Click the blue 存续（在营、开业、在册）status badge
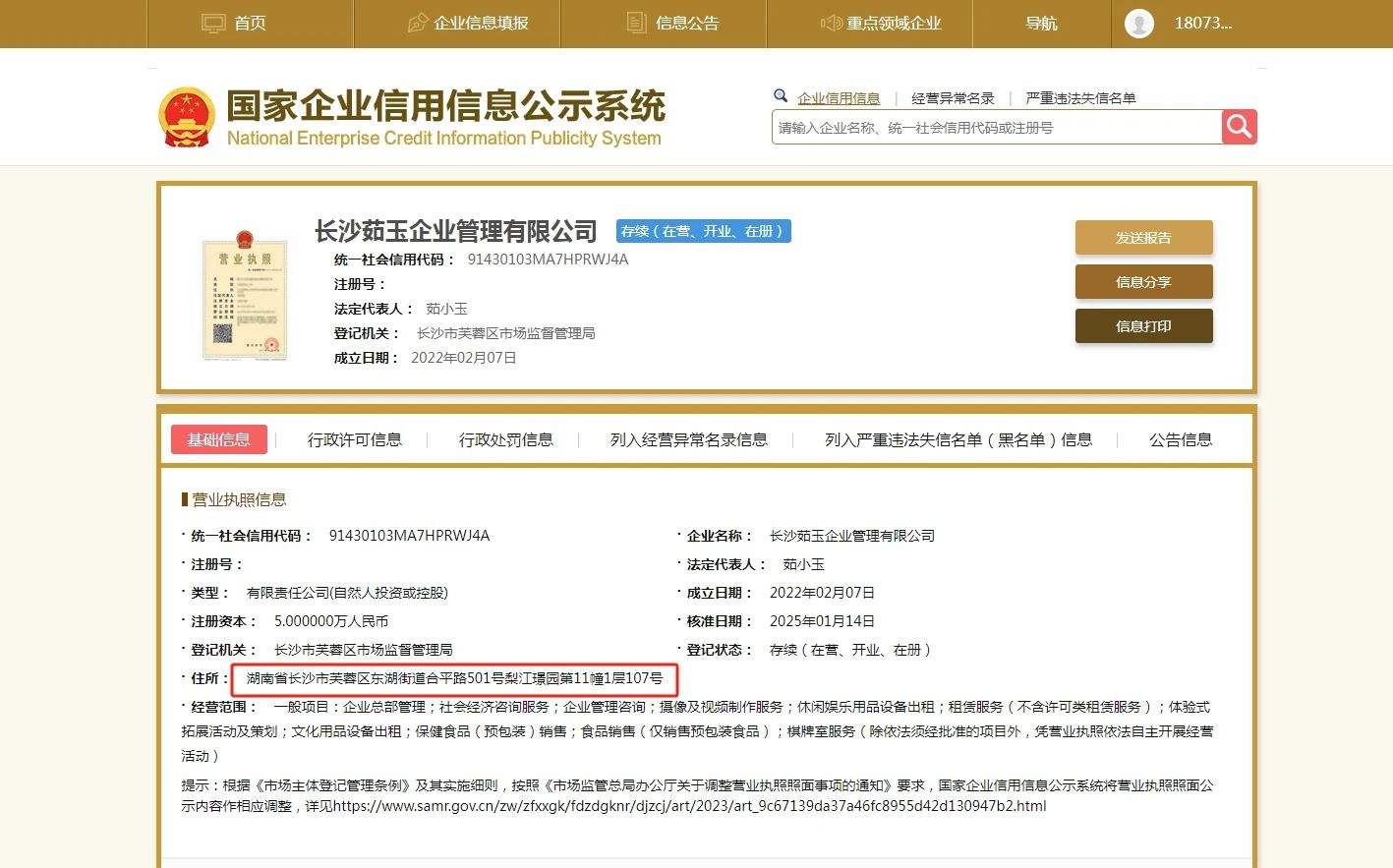Screen dimensions: 1393x868 (x=704, y=231)
